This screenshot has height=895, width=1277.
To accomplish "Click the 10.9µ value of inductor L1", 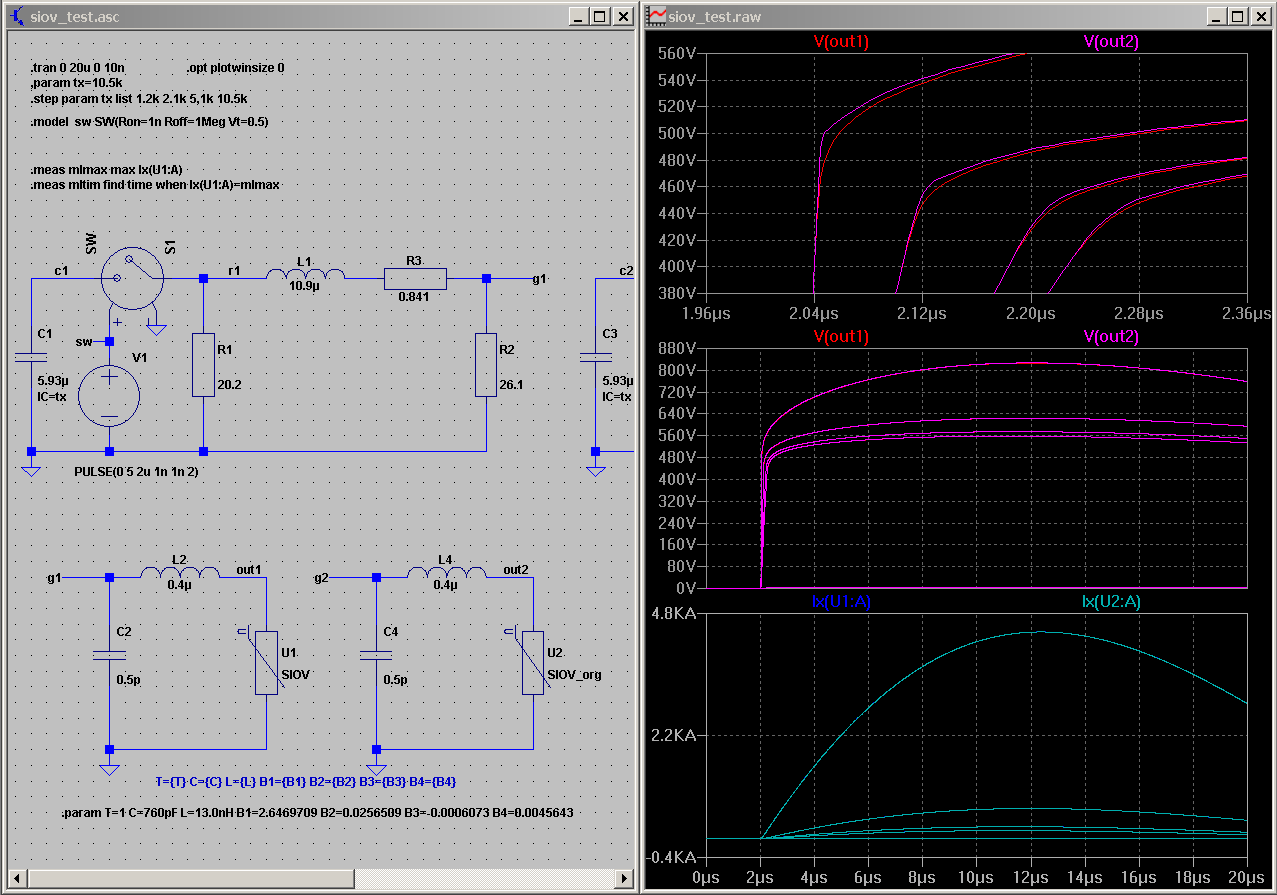I will (305, 286).
